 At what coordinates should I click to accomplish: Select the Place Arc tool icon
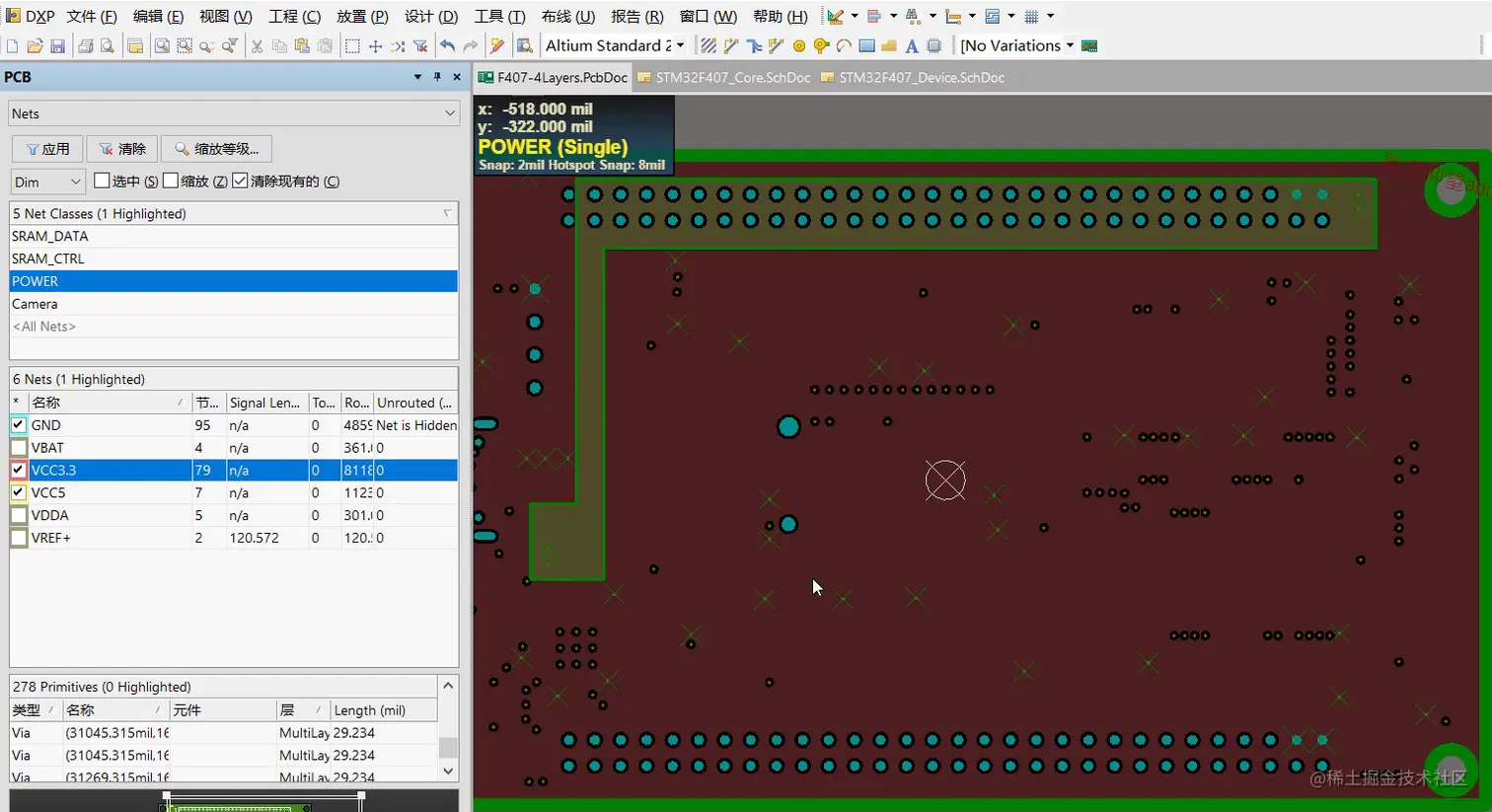coord(844,46)
